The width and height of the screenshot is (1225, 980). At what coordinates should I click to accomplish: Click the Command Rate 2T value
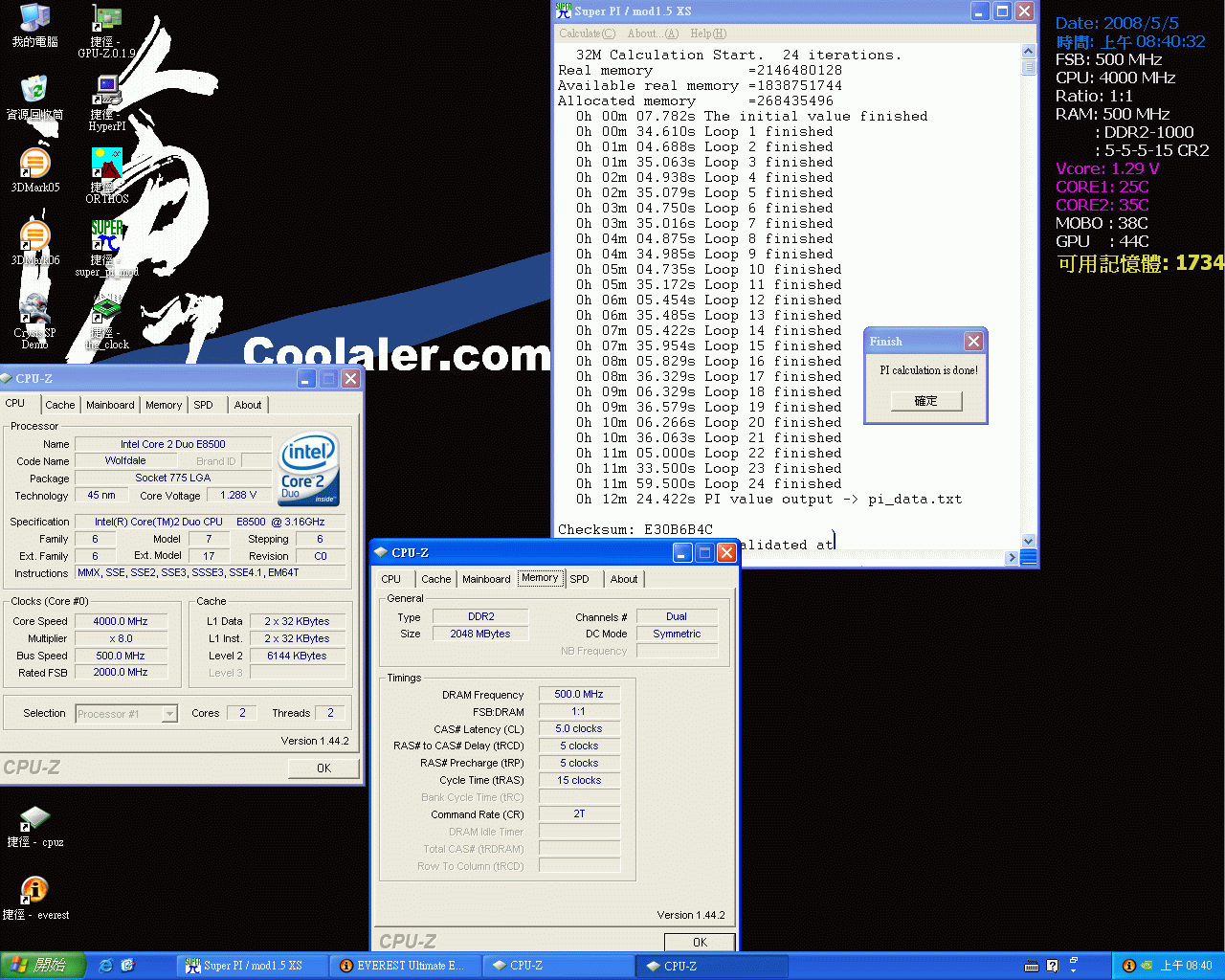pos(579,813)
